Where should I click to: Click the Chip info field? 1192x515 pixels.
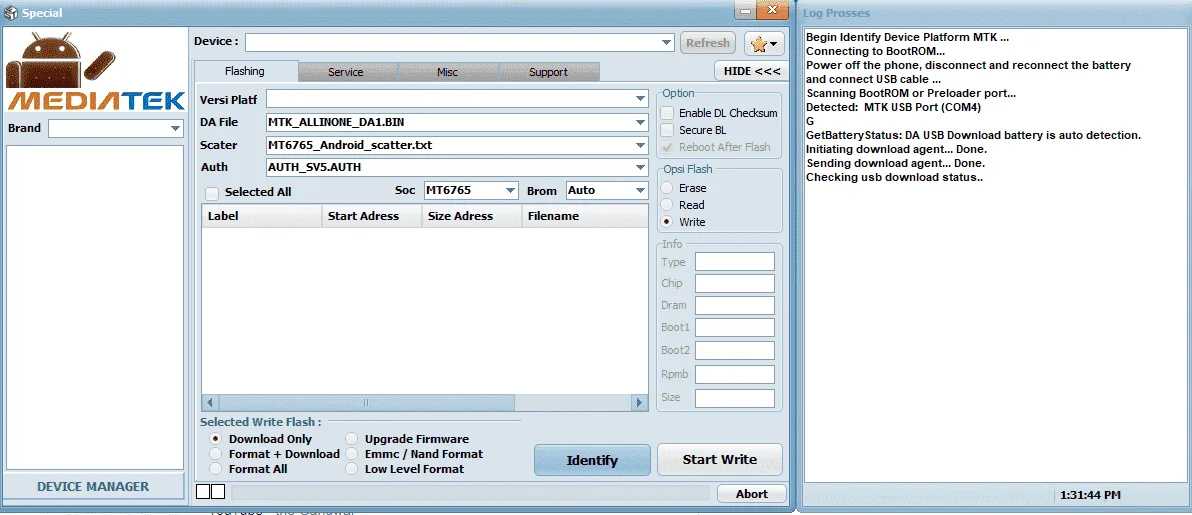pyautogui.click(x=734, y=284)
